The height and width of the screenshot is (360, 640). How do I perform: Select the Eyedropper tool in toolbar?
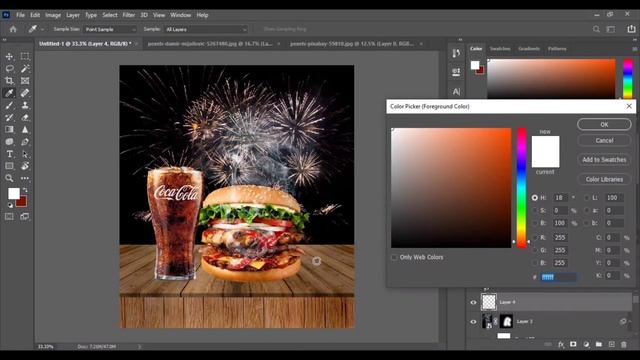pyautogui.click(x=9, y=93)
